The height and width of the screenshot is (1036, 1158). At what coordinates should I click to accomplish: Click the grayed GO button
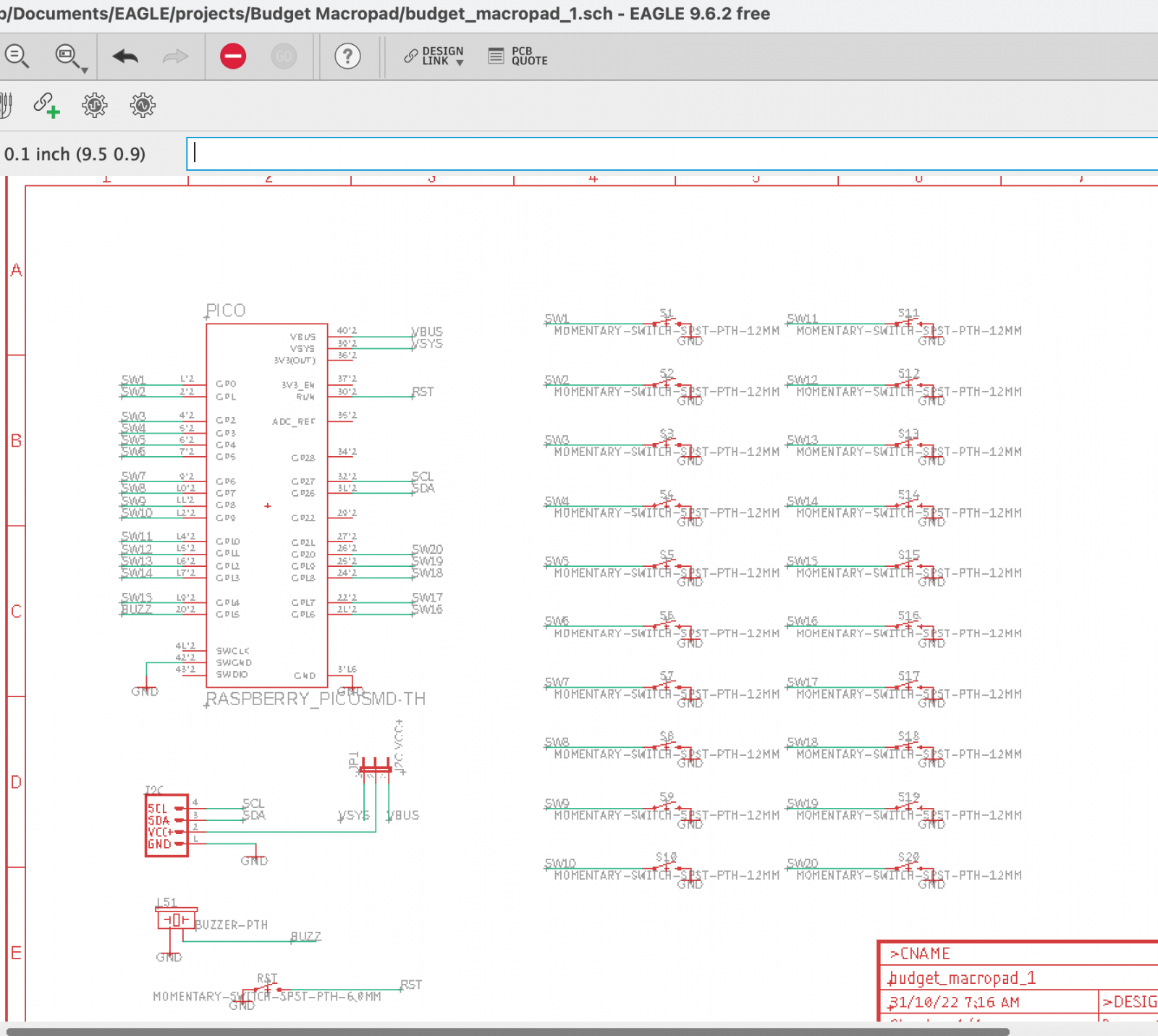coord(284,56)
